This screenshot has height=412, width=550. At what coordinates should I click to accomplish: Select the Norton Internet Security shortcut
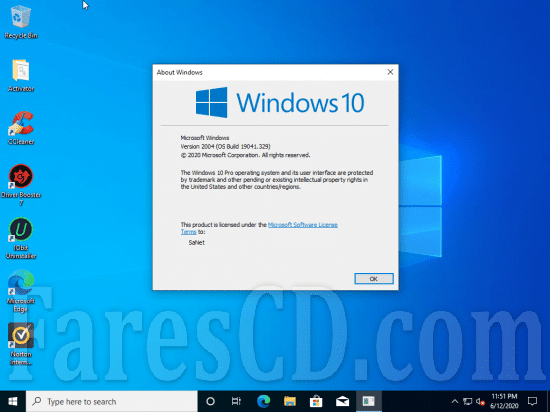click(21, 344)
